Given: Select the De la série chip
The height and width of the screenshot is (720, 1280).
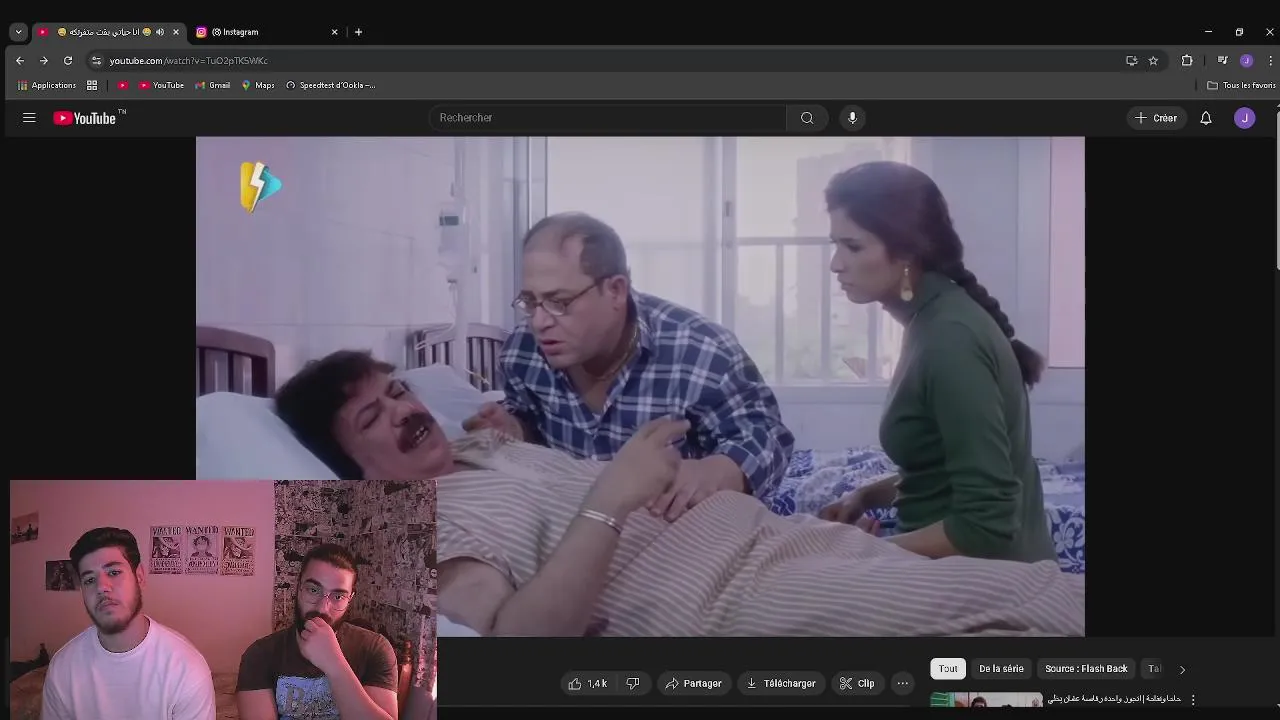Looking at the screenshot, I should coord(1001,669).
